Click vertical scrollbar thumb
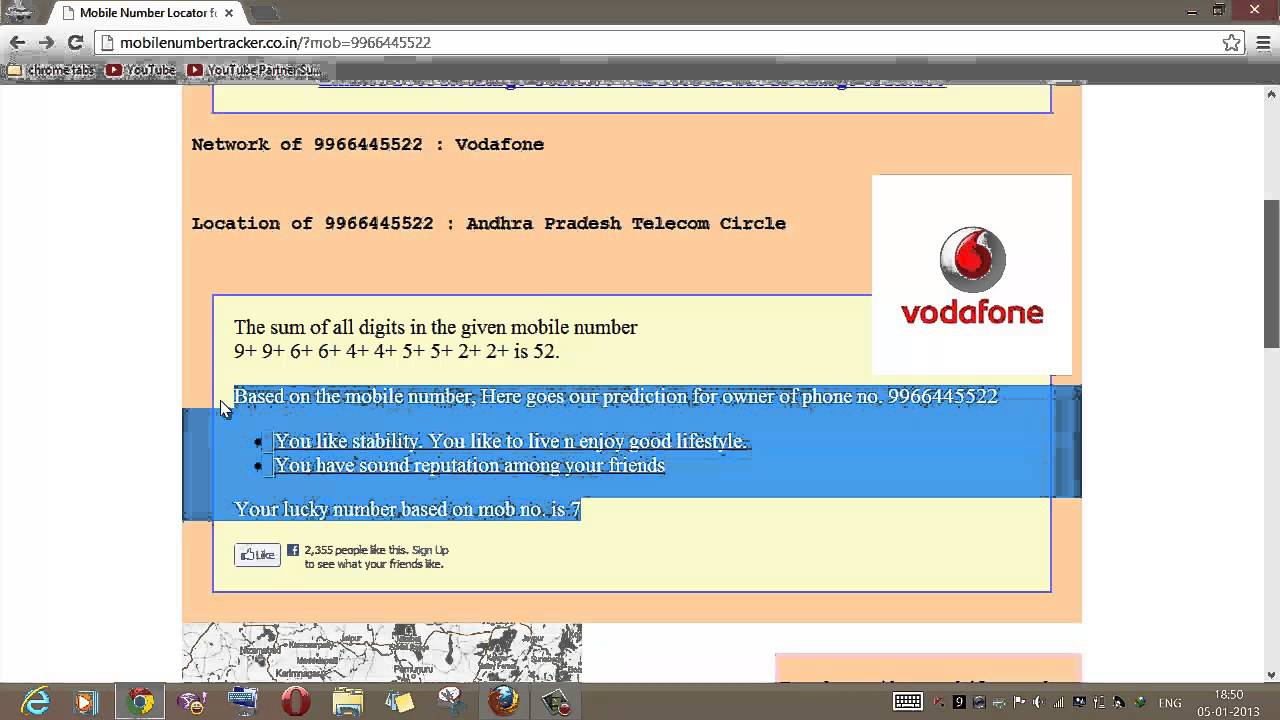 click(x=1271, y=273)
